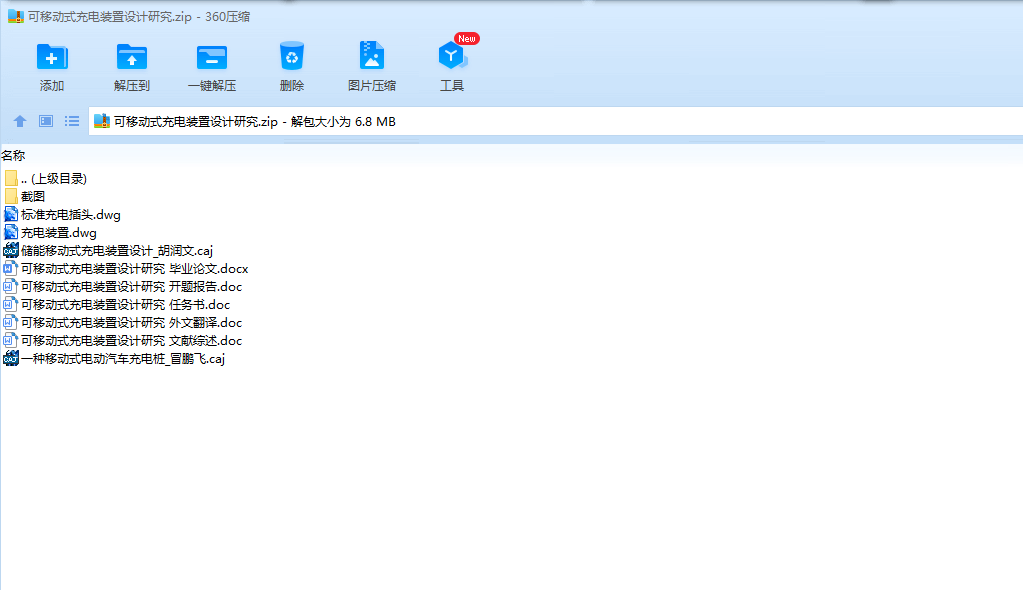Switch to the icon view mode button
This screenshot has height=590, width=1023.
tap(46, 121)
